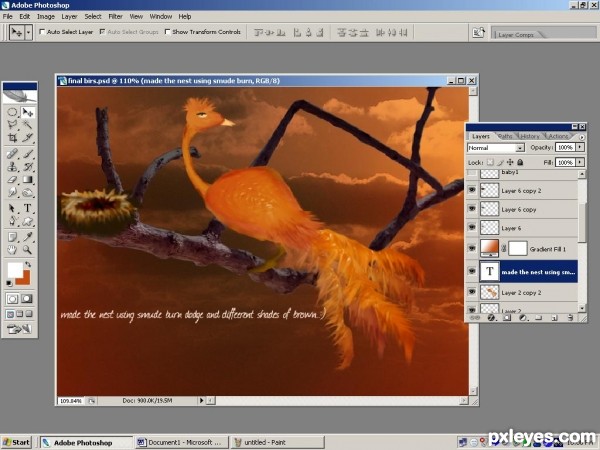Reset to default black and white colors
Viewport: 600px width, 450px height.
point(9,283)
